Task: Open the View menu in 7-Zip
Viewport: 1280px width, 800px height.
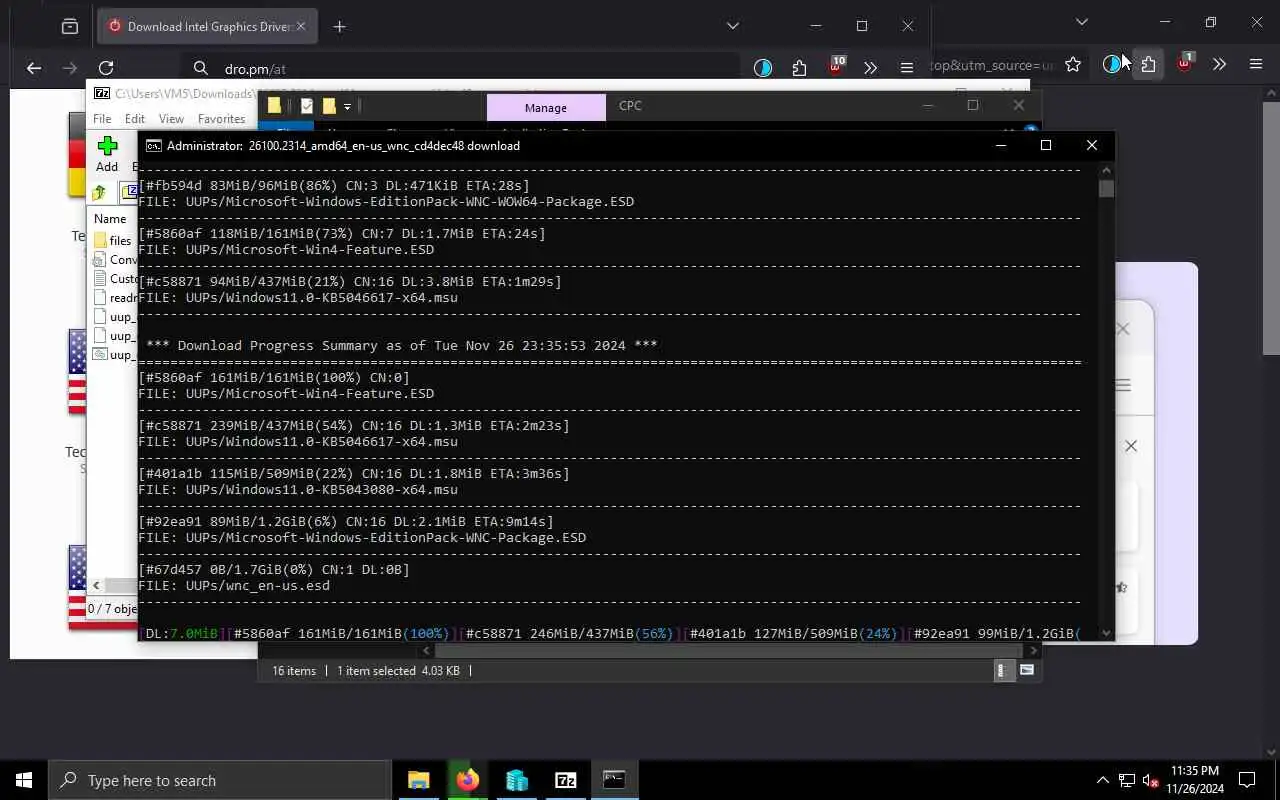Action: pyautogui.click(x=171, y=118)
